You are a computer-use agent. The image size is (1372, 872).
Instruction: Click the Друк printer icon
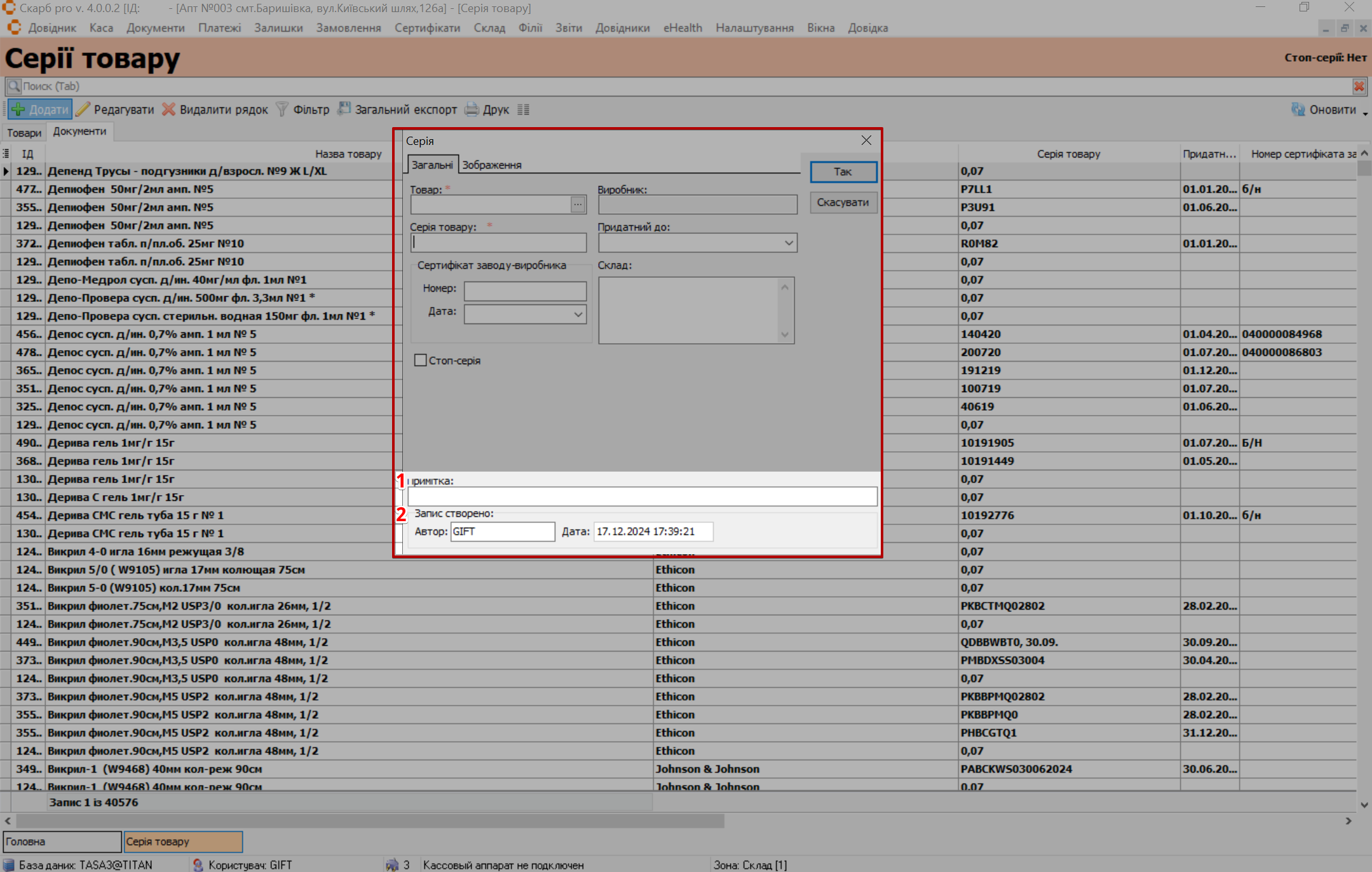pos(472,109)
